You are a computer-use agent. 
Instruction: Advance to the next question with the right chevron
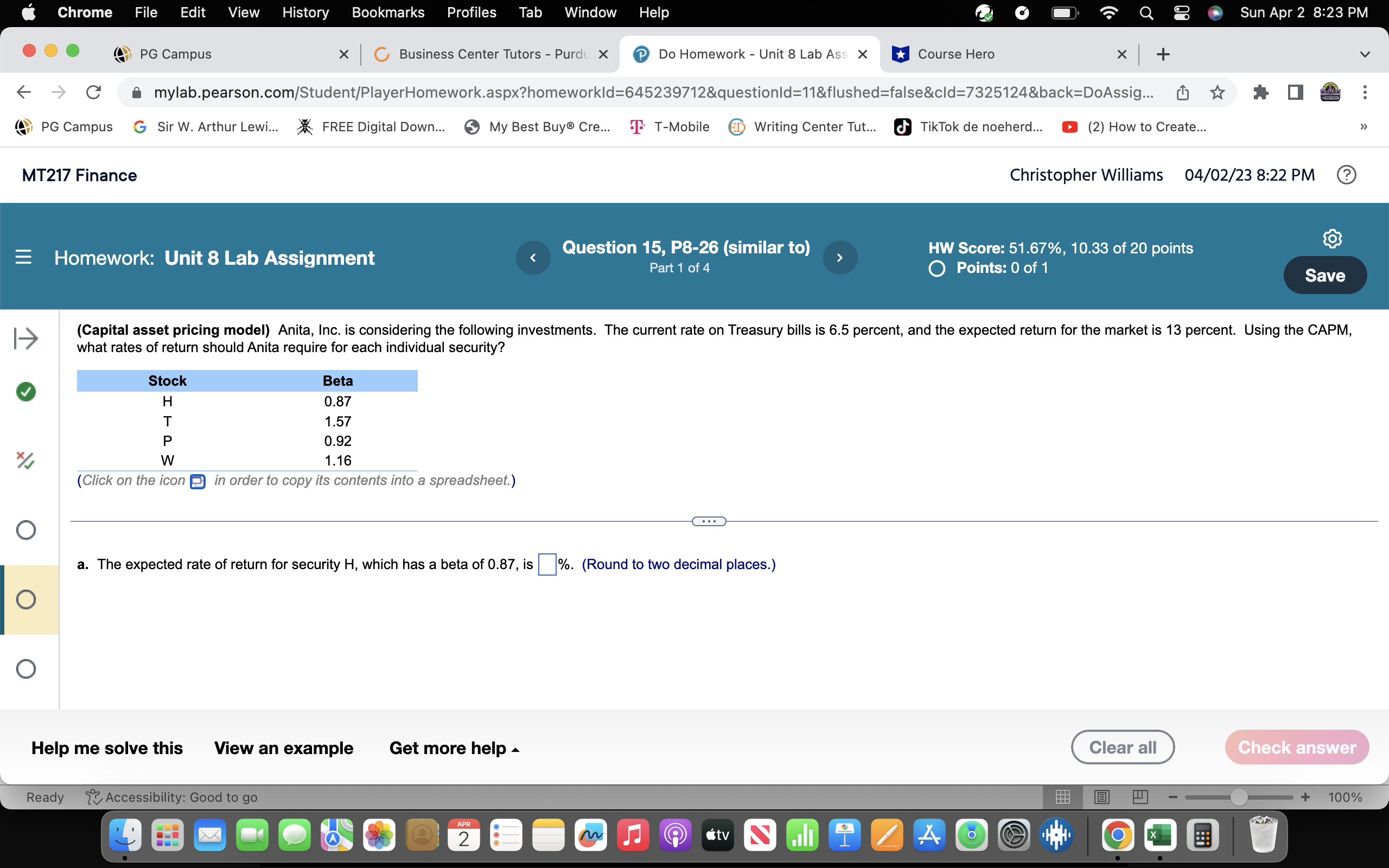(840, 257)
